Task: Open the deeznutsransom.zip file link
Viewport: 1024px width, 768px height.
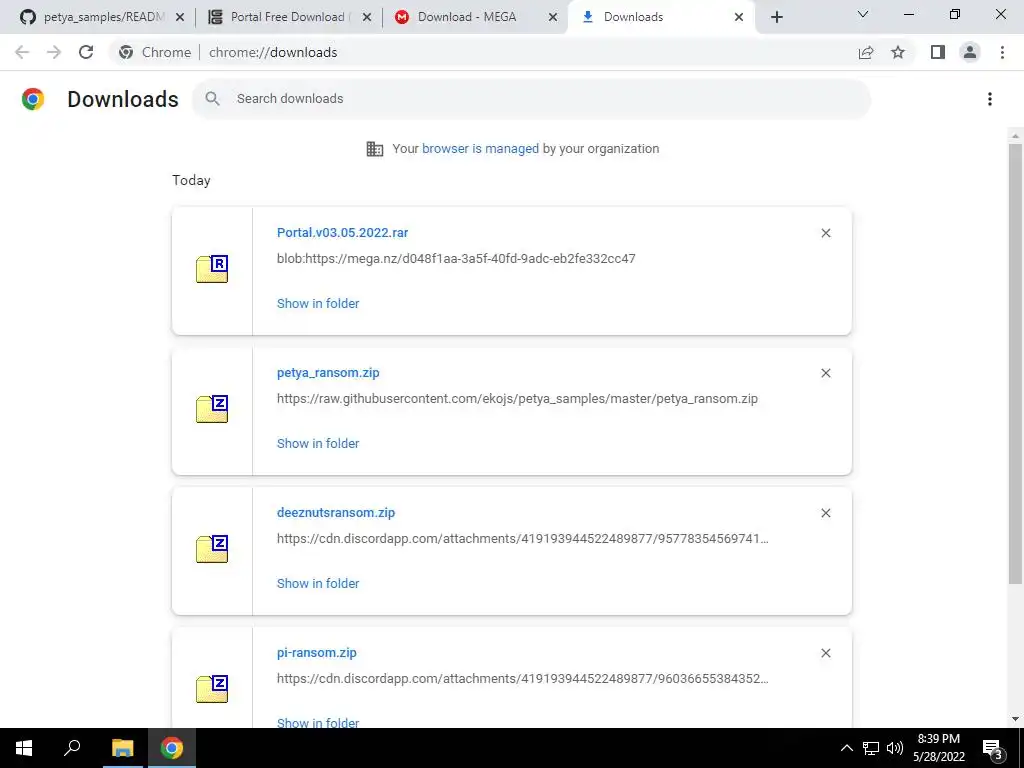Action: pyautogui.click(x=336, y=513)
